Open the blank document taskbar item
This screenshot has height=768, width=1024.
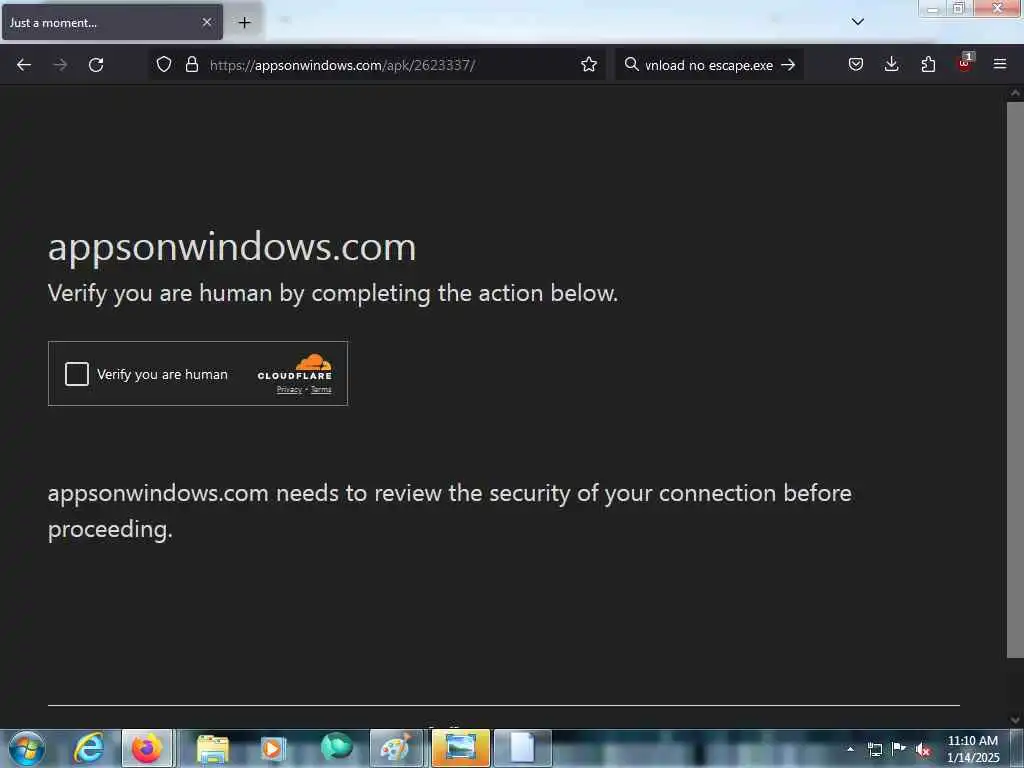coord(522,748)
